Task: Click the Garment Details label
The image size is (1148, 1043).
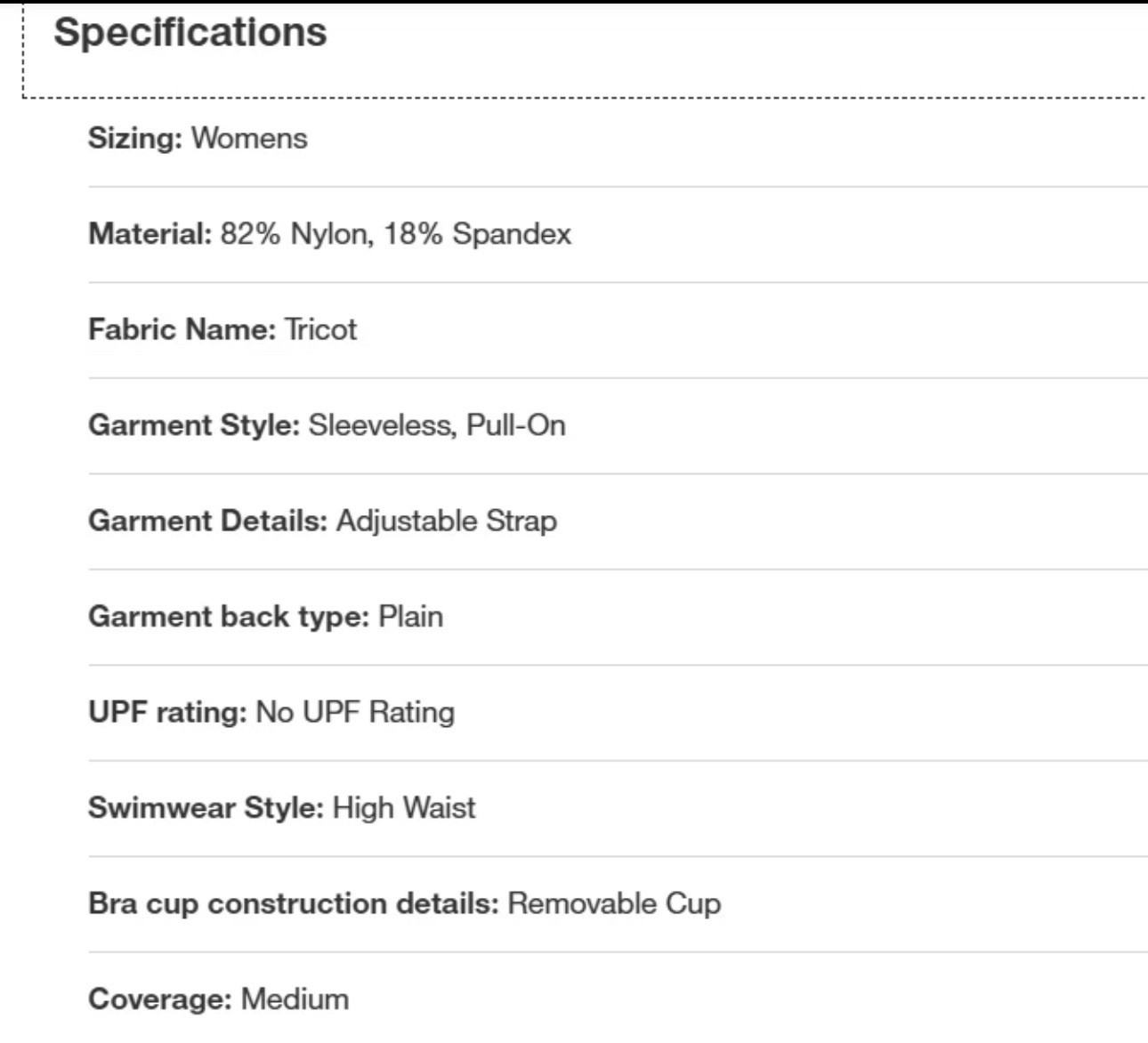Action: click(207, 521)
